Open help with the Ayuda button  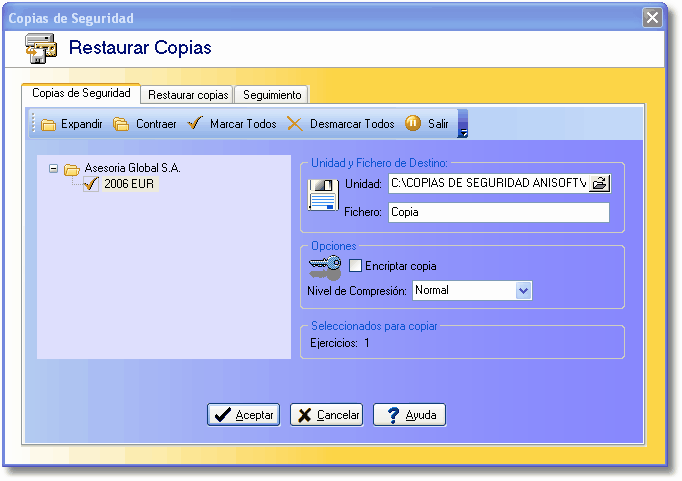(410, 415)
